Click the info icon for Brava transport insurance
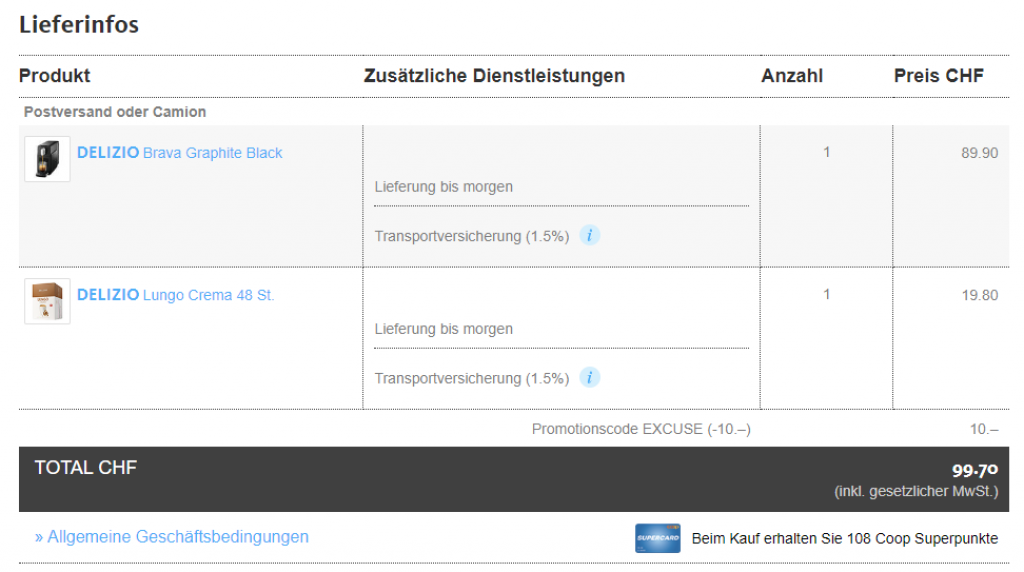Image resolution: width=1024 pixels, height=572 pixels. [590, 236]
